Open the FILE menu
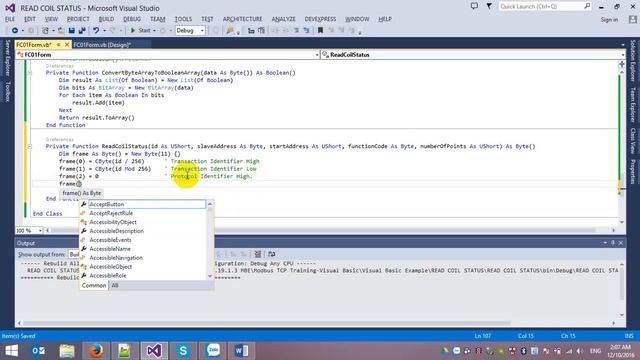640x360 pixels. coord(10,19)
